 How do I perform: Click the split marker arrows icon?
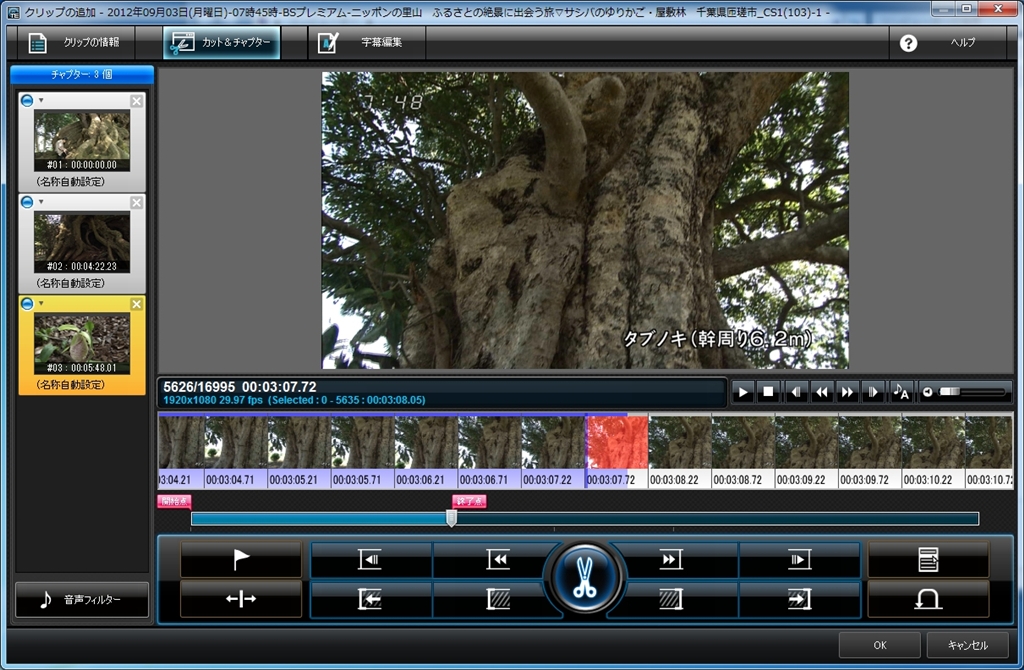(x=241, y=598)
